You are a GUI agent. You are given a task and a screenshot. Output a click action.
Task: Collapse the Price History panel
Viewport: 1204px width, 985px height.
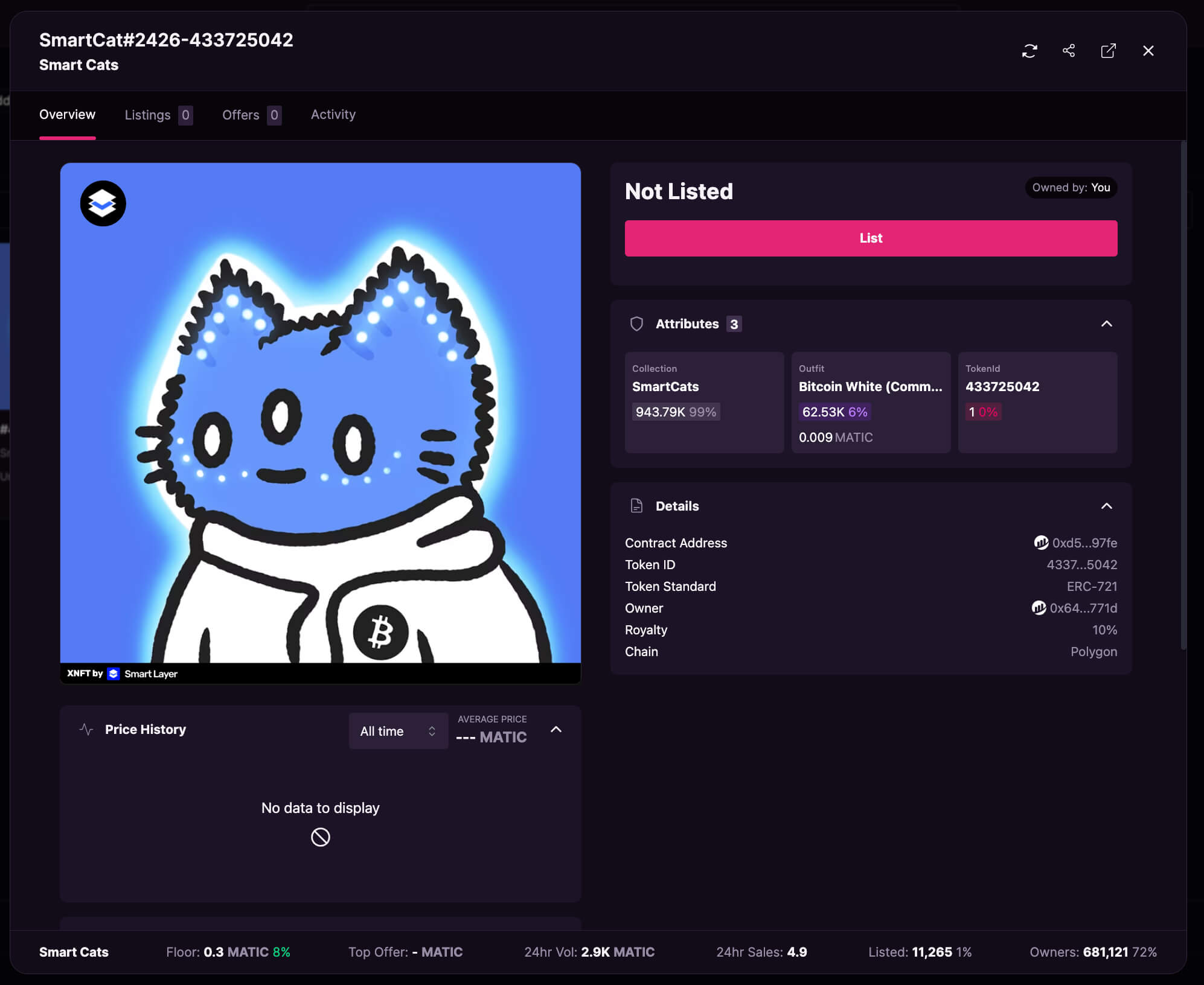pyautogui.click(x=556, y=730)
